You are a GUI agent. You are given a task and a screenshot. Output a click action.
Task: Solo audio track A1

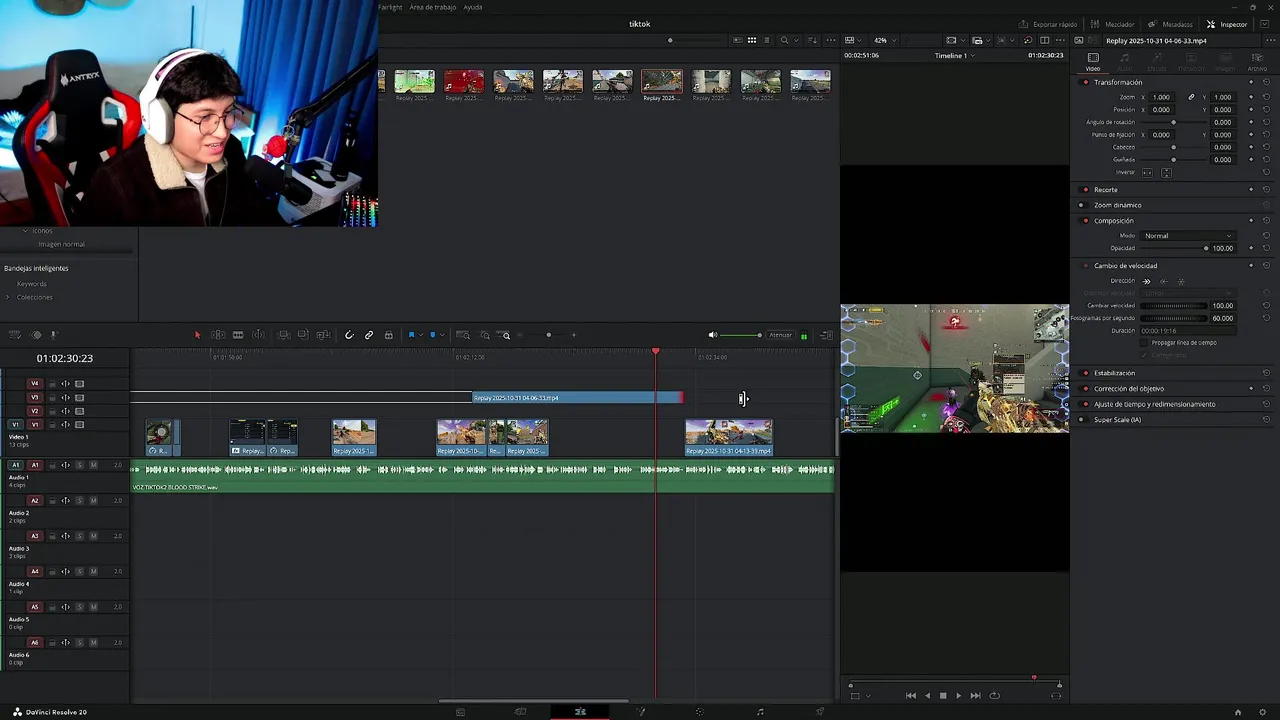pos(80,465)
